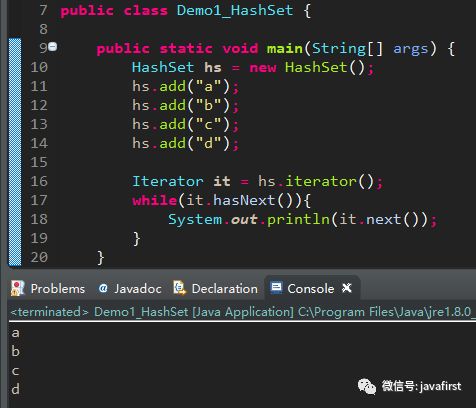Screen dimensions: 476x408
Task: Click line number 16 in gutter
Action: [39, 181]
